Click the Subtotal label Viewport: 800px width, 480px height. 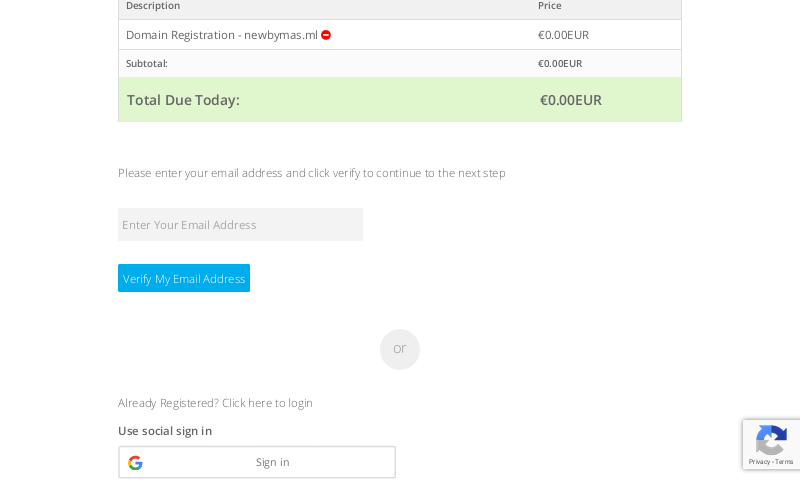(147, 64)
